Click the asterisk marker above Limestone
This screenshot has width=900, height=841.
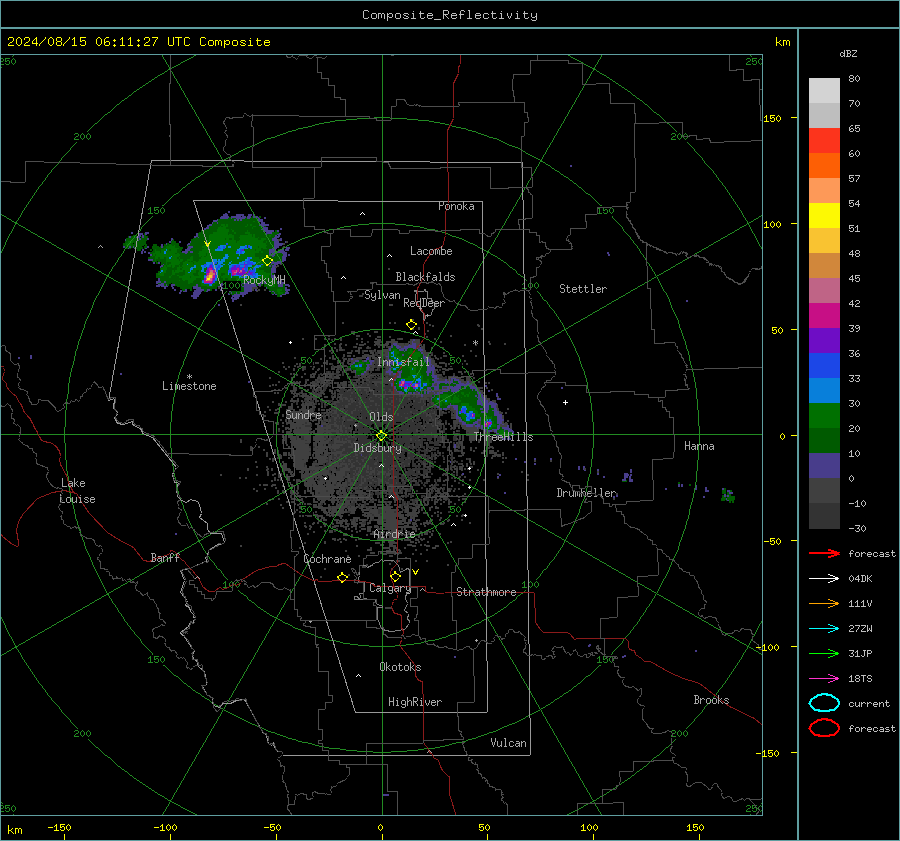click(189, 377)
